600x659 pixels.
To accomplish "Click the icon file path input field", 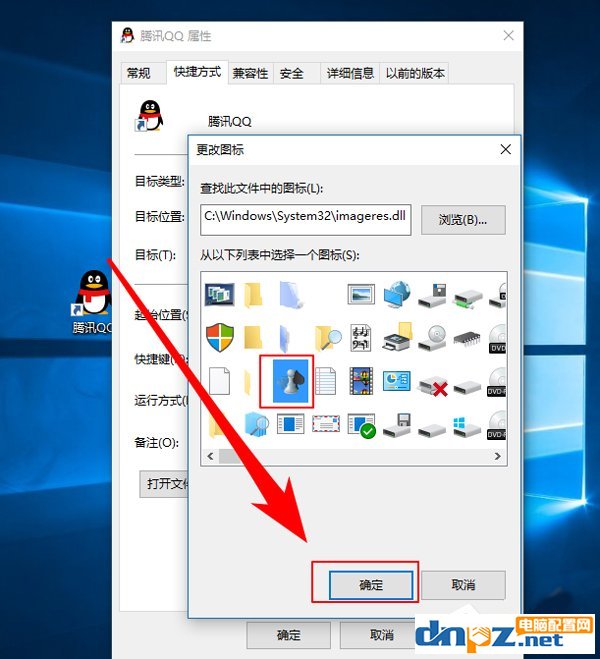I will click(305, 219).
